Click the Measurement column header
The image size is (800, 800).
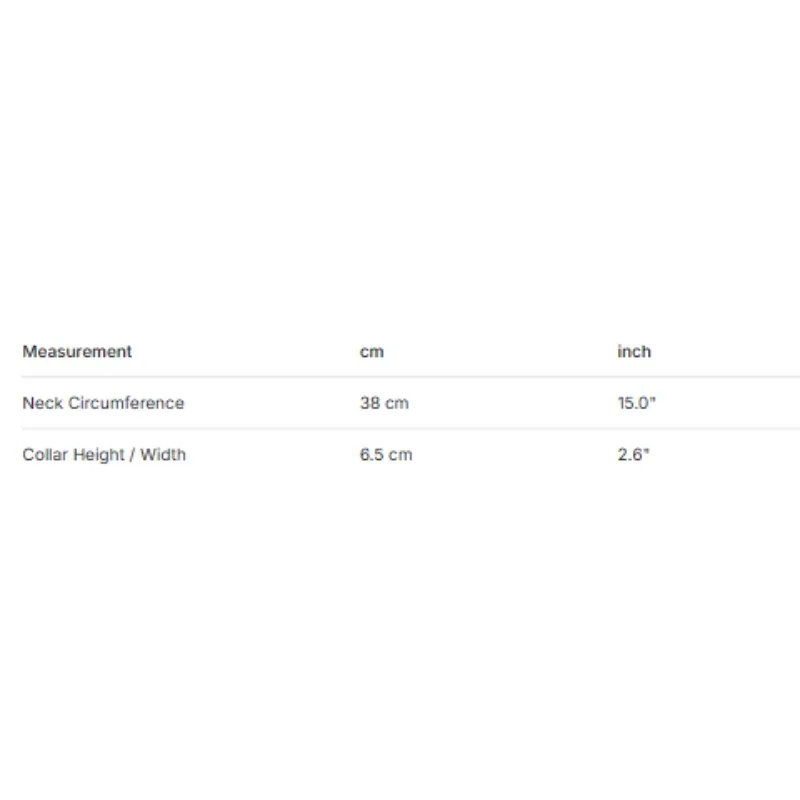77,352
